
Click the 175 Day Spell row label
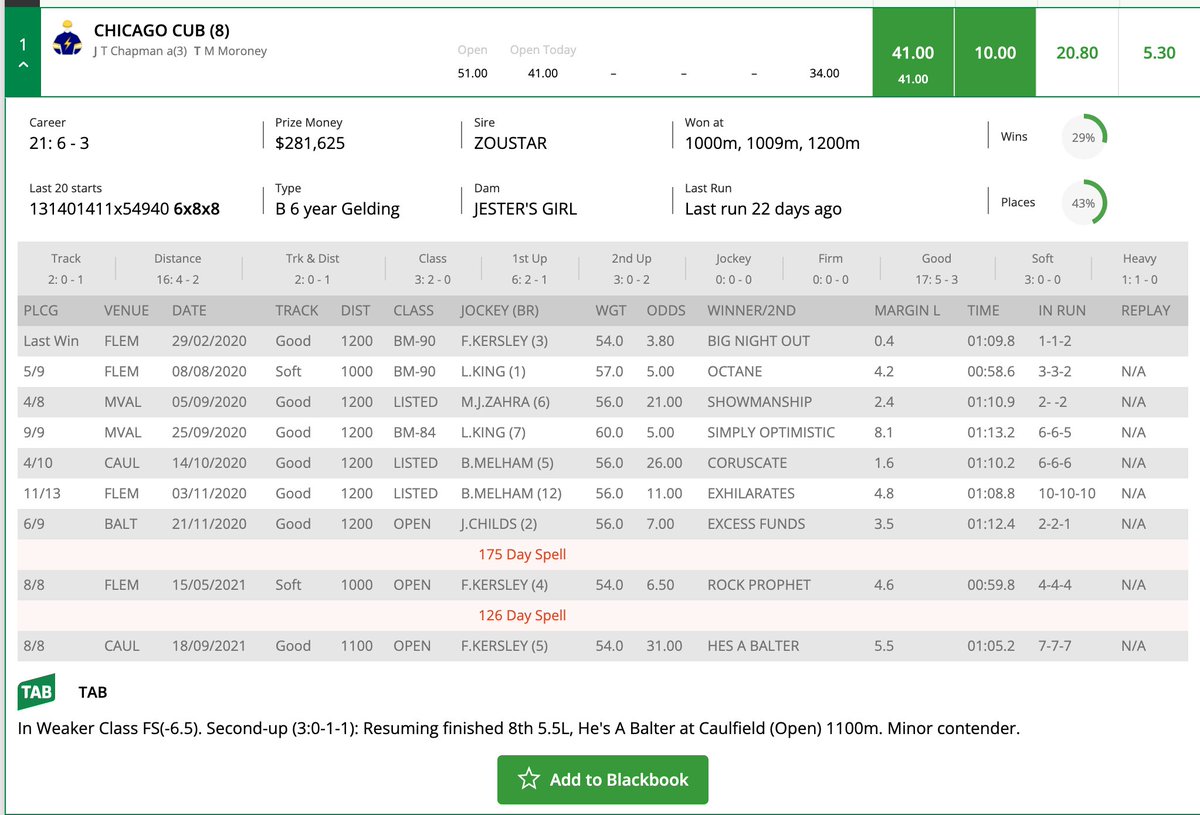tap(522, 554)
